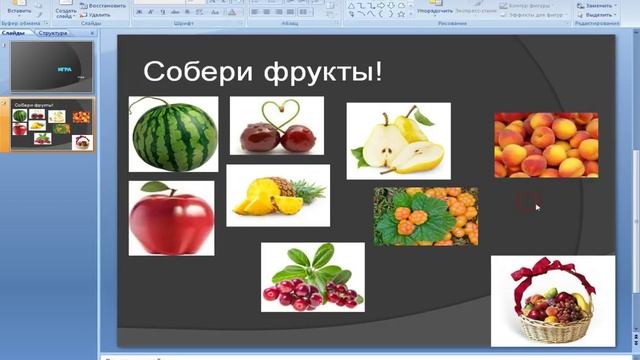Open the Упорядочить arrange menu
Image resolution: width=640 pixels, height=360 pixels.
coord(435,9)
